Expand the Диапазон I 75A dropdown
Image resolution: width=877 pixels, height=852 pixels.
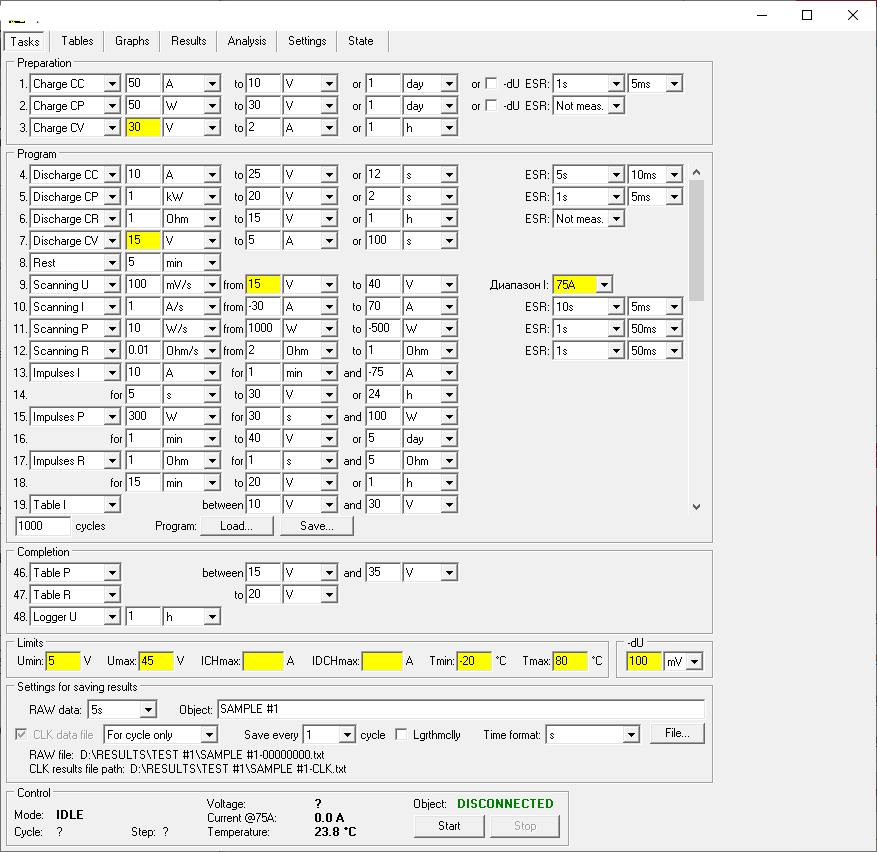[x=605, y=285]
